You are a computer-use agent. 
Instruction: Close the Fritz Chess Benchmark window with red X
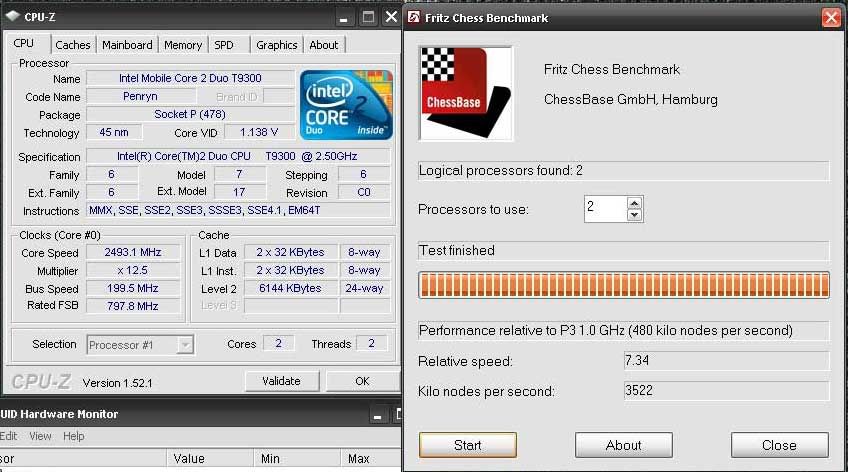click(x=831, y=17)
